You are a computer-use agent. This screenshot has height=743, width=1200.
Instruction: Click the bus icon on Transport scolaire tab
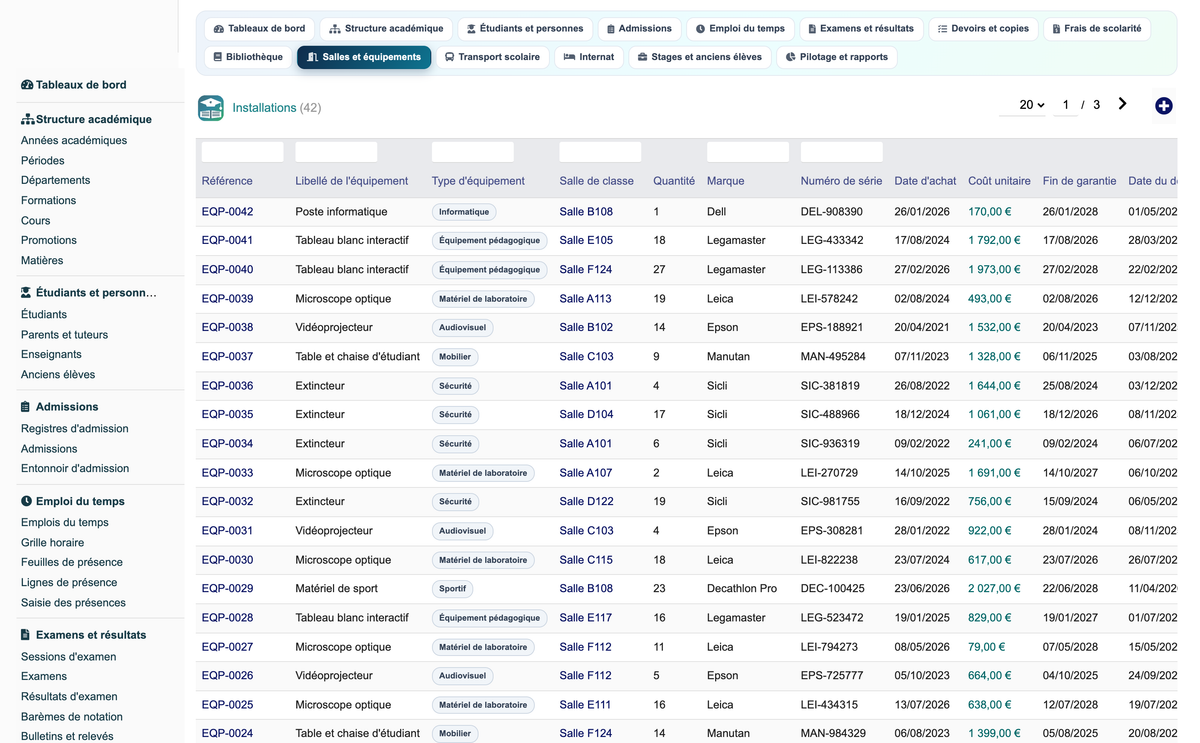(x=450, y=58)
